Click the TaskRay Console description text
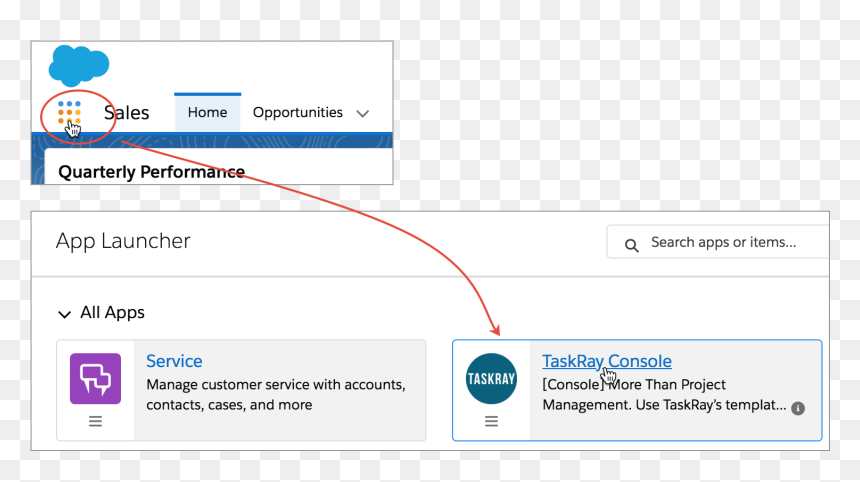The image size is (860, 482). click(664, 395)
